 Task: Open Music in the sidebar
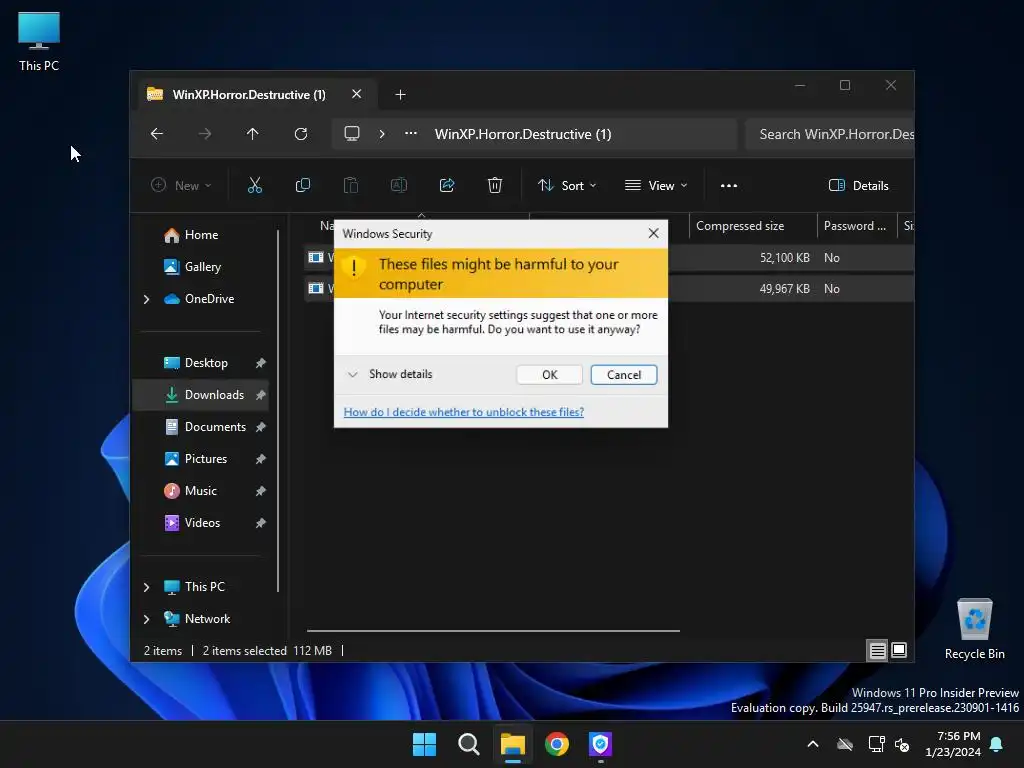(200, 491)
